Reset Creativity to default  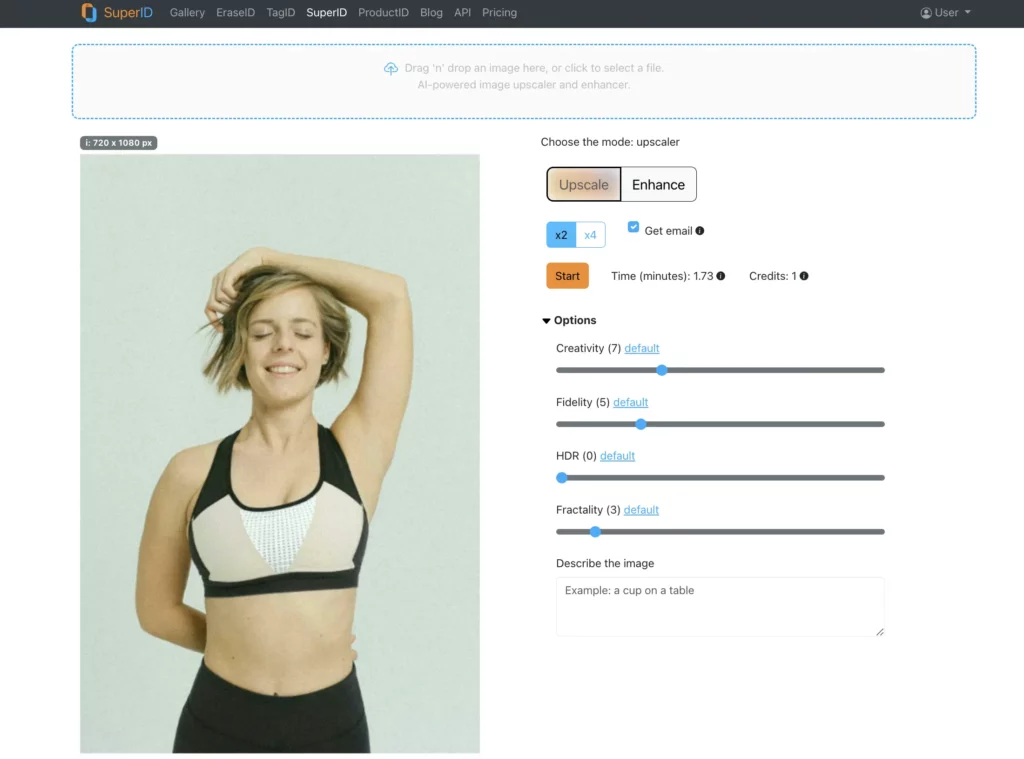641,348
